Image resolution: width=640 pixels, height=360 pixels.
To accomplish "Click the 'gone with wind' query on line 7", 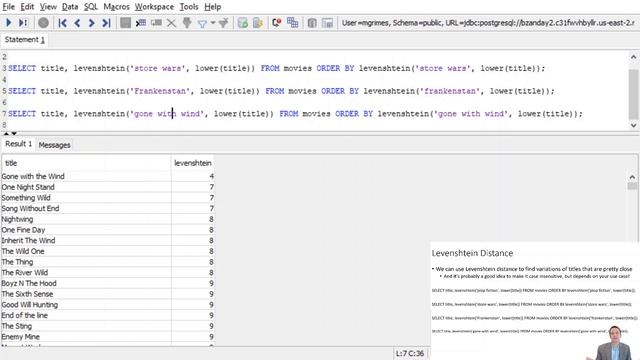I will click(x=296, y=114).
